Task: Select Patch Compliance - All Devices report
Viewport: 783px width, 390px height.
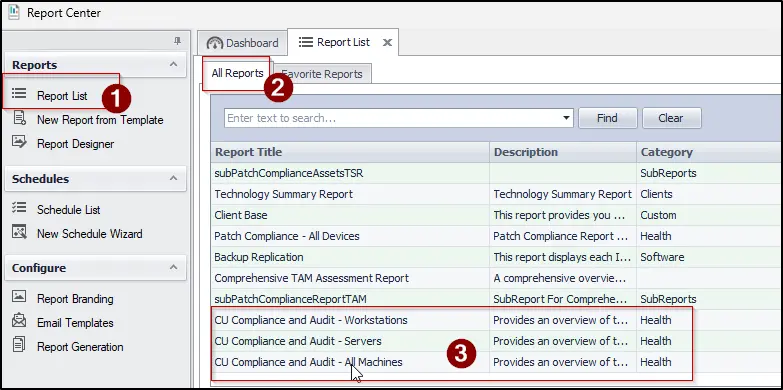Action: click(x=287, y=236)
